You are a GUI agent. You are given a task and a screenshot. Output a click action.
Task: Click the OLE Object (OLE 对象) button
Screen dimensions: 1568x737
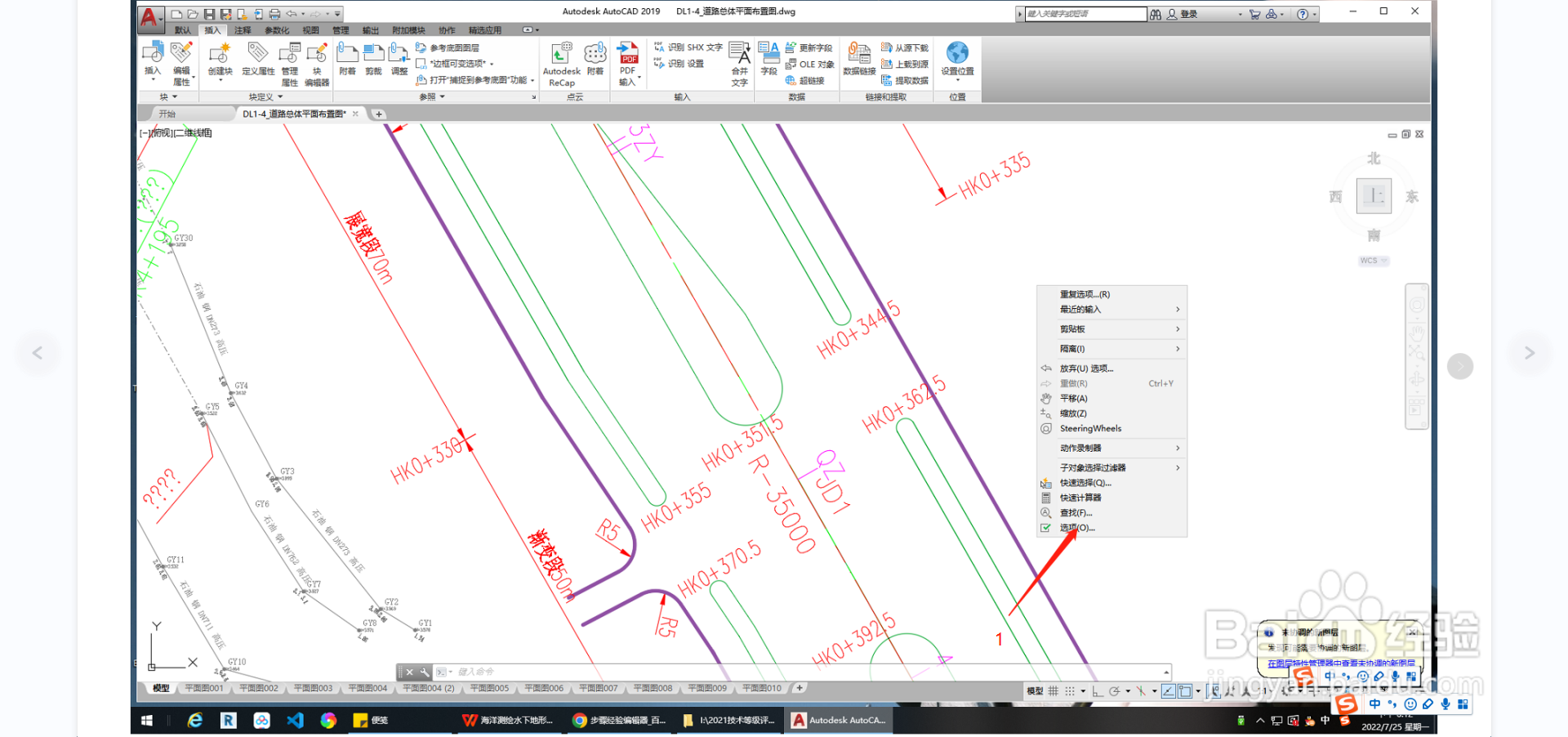[x=809, y=64]
